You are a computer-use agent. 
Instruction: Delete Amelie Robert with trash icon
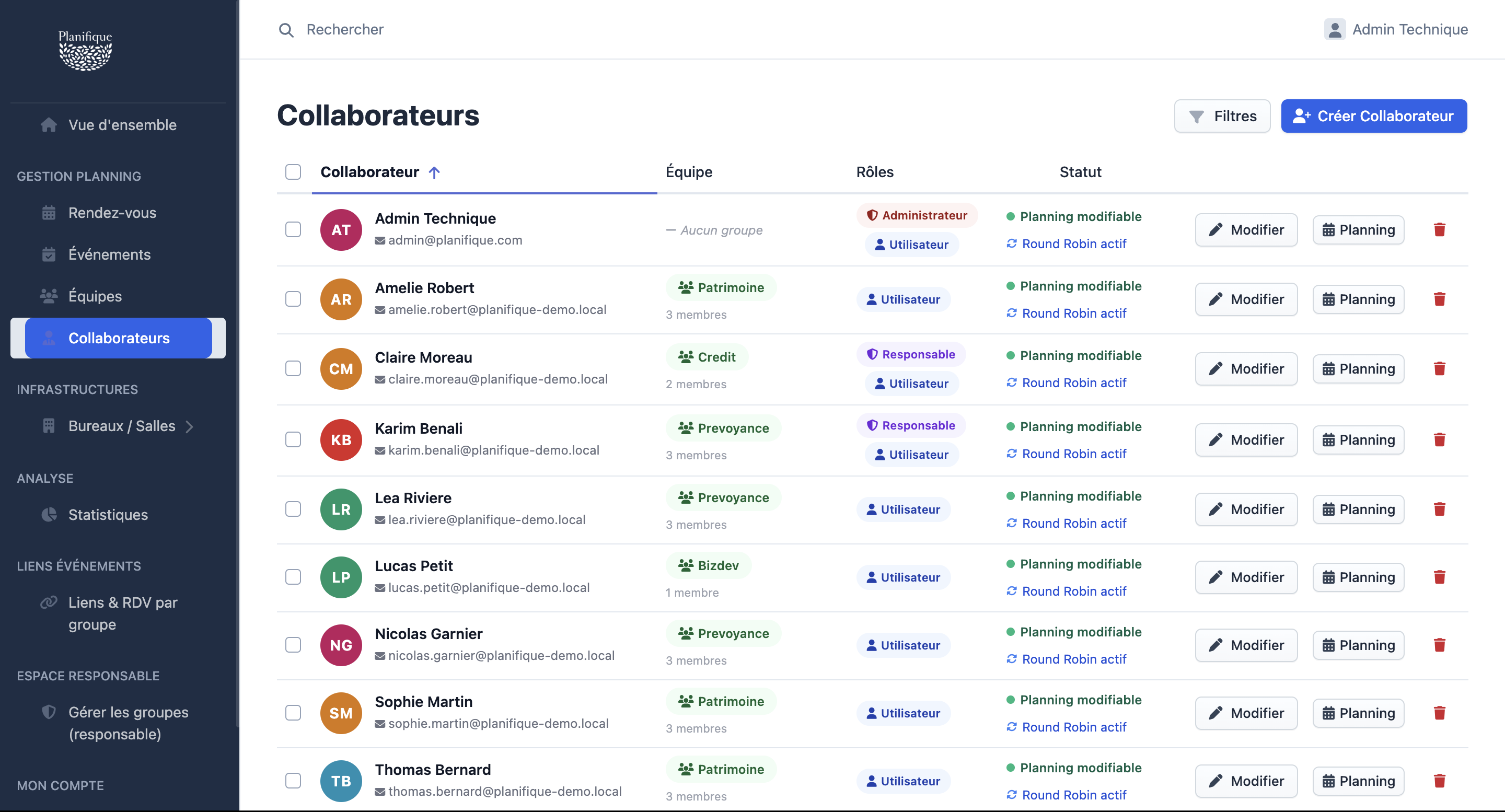(x=1439, y=299)
